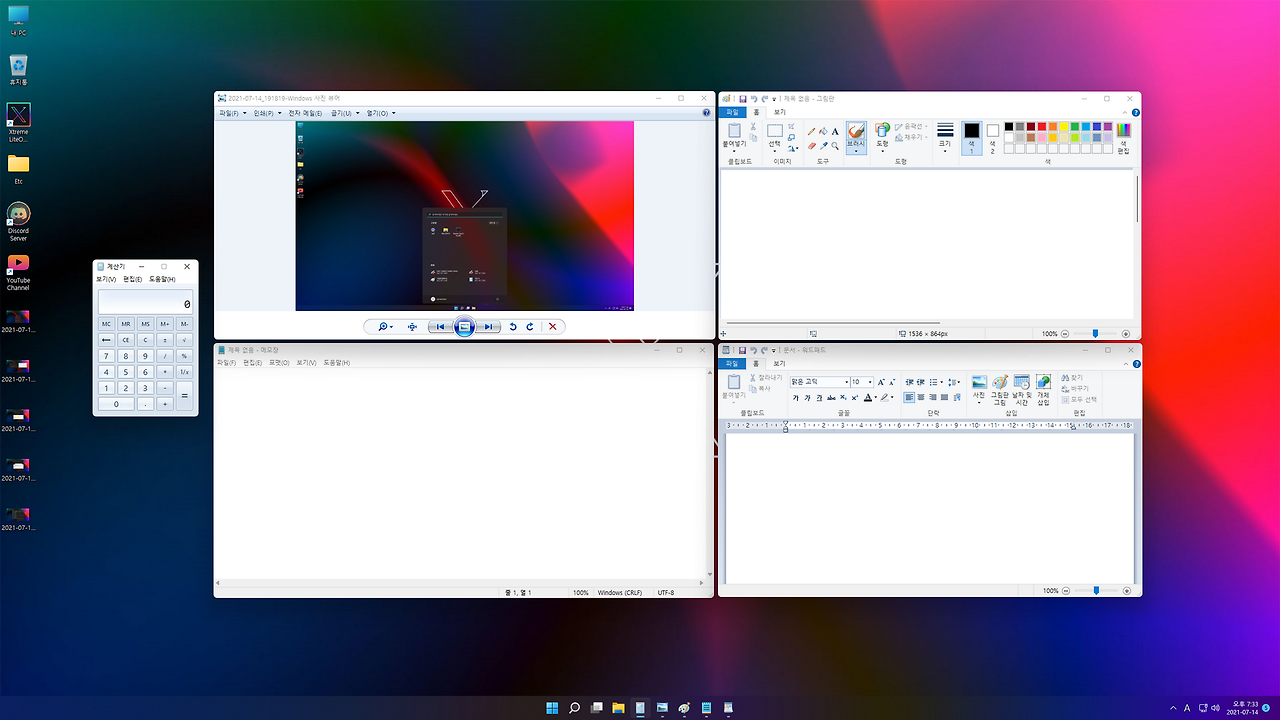Switch to the 보기 tab in Paint
The image size is (1280, 720).
[x=778, y=111]
